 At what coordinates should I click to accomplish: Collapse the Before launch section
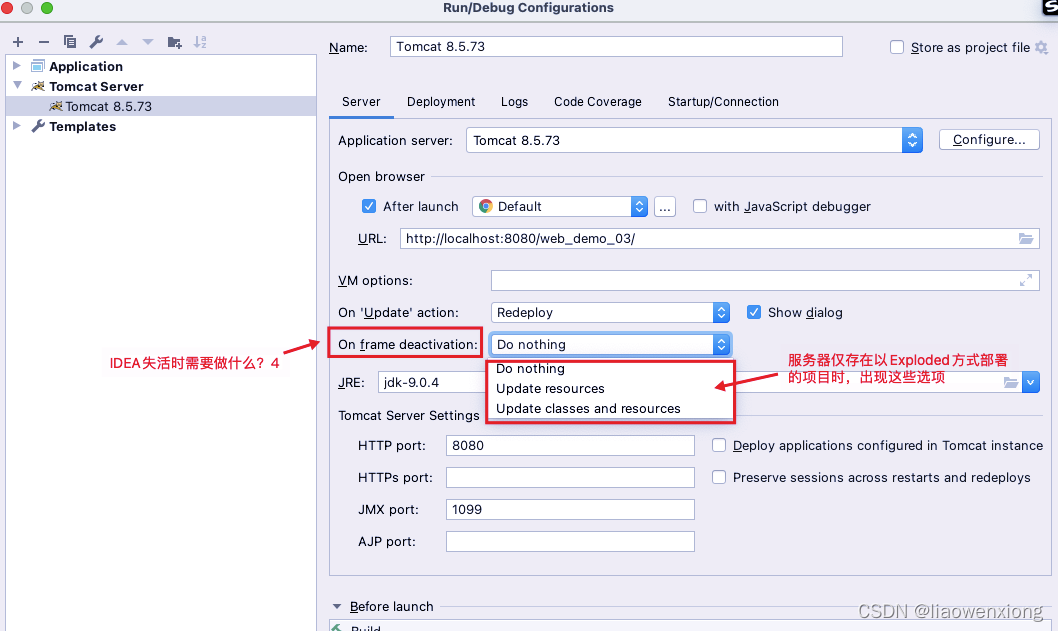(x=337, y=606)
